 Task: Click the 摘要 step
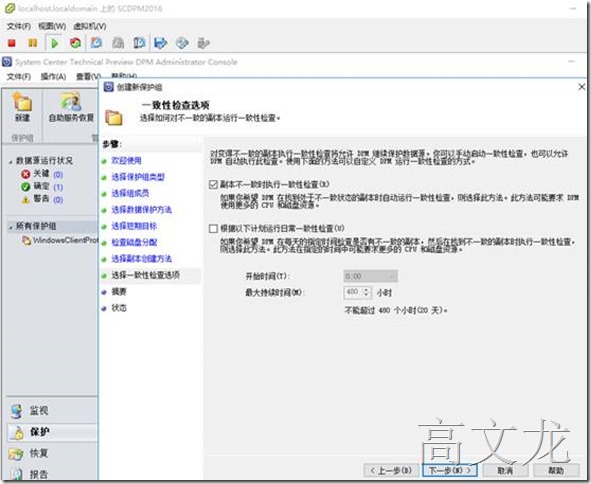tap(119, 292)
